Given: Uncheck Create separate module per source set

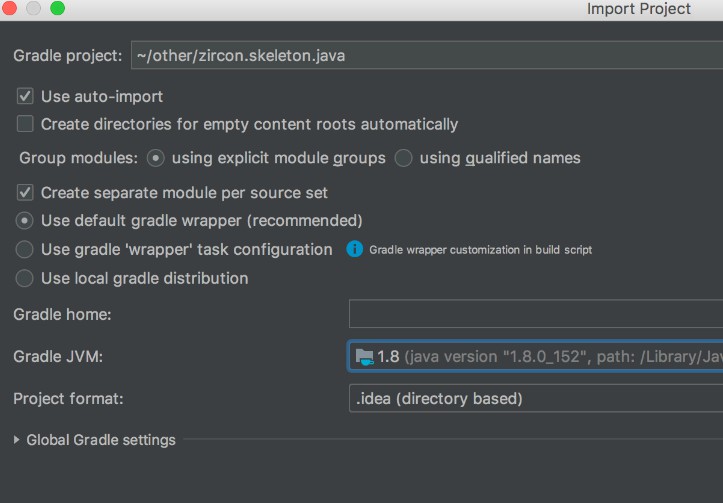Looking at the screenshot, I should (25, 192).
